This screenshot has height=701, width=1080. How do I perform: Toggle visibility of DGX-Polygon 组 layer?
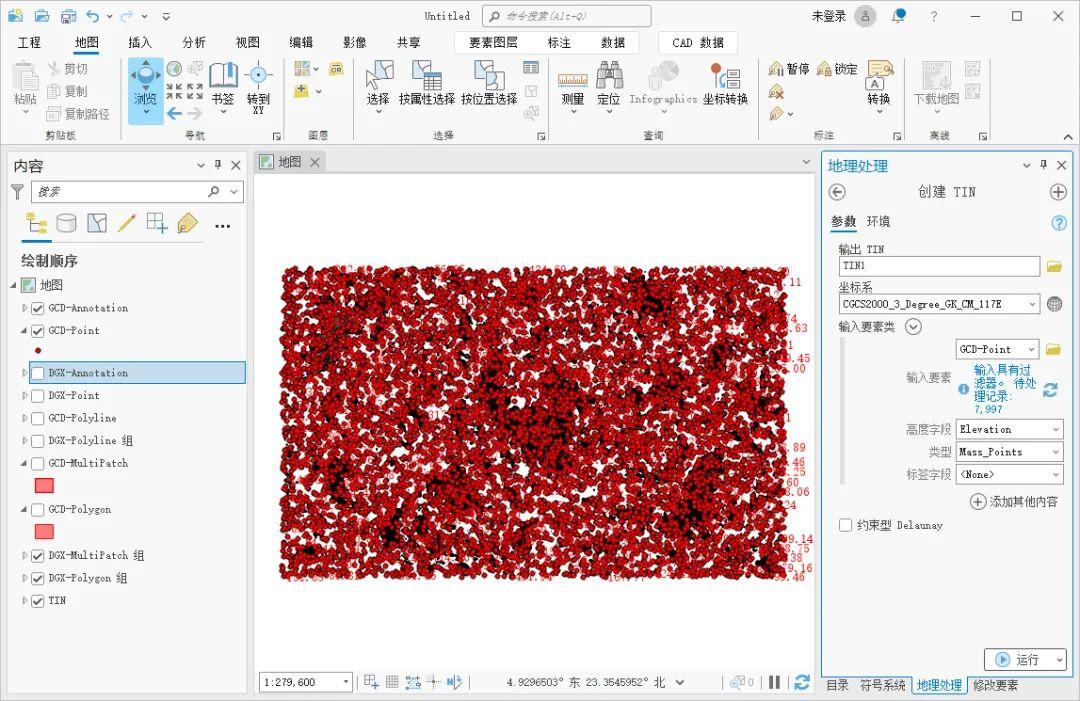36,579
